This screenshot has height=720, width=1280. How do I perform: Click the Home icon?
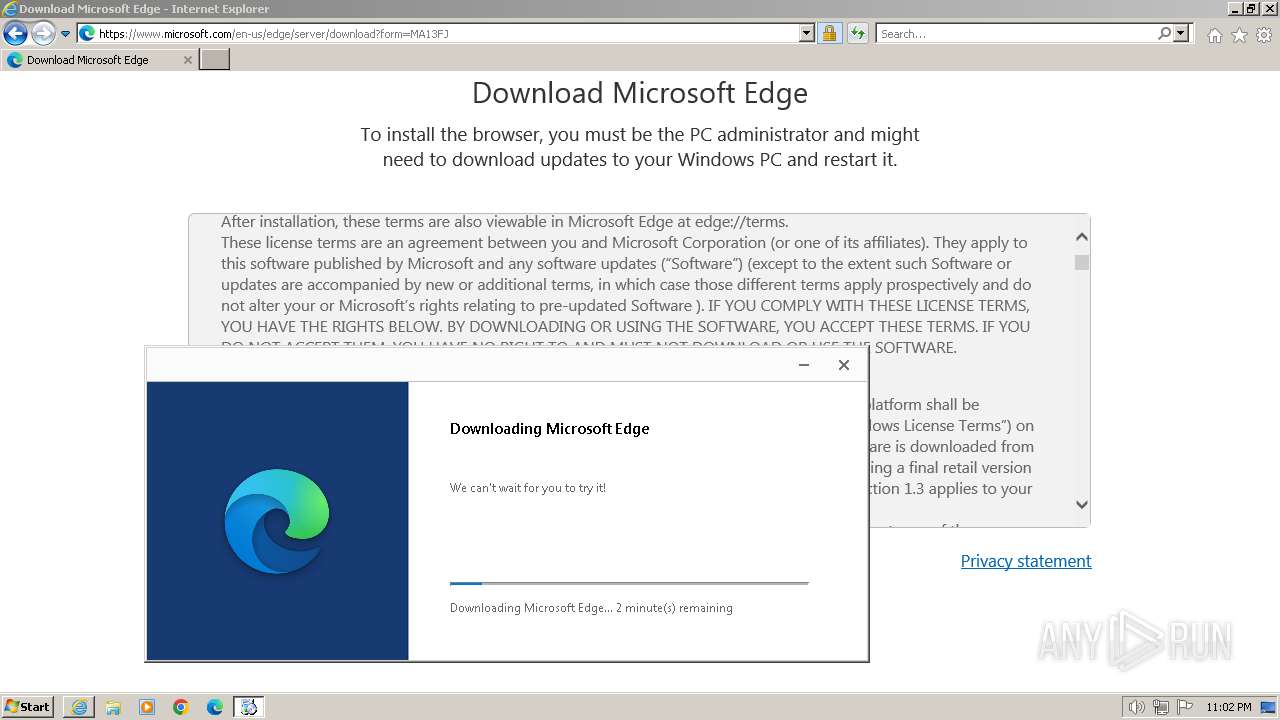click(x=1214, y=35)
